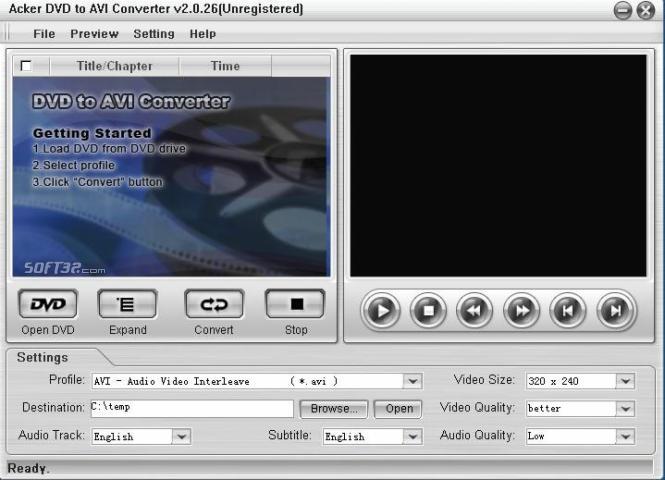Open the Setting menu
This screenshot has height=480, width=665.
point(154,33)
